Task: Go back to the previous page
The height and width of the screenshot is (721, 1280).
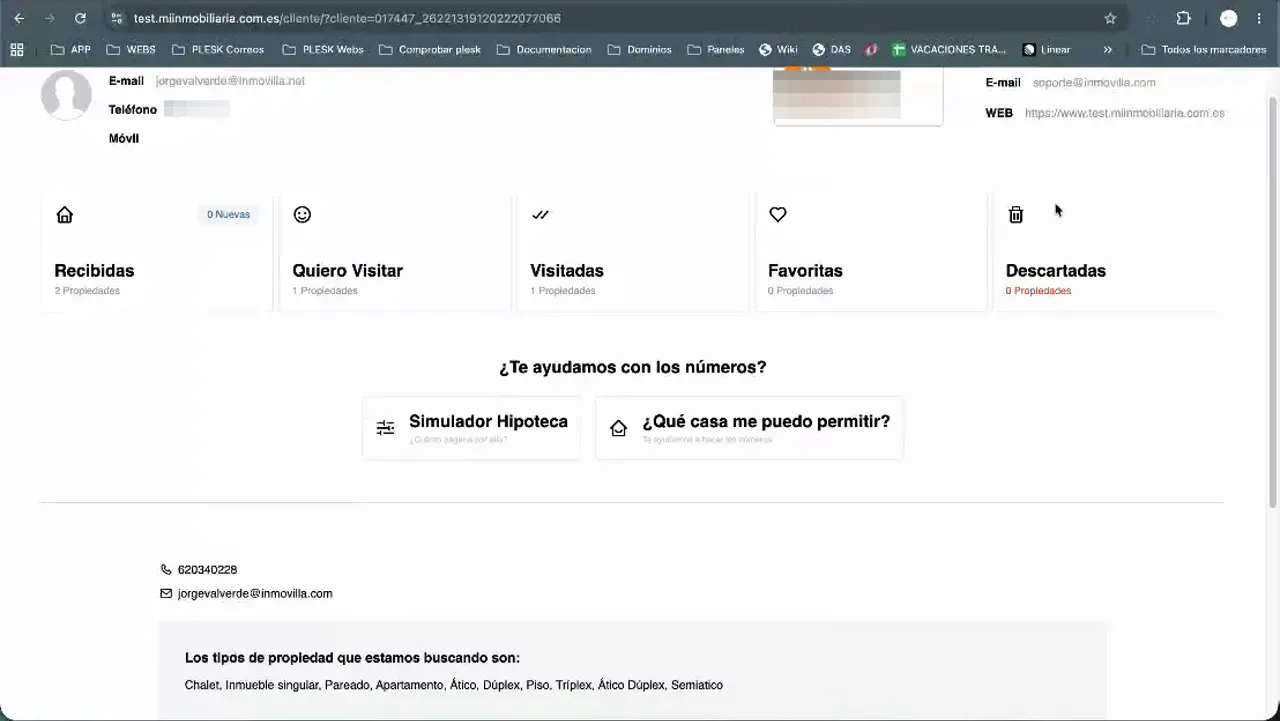Action: coord(19,18)
